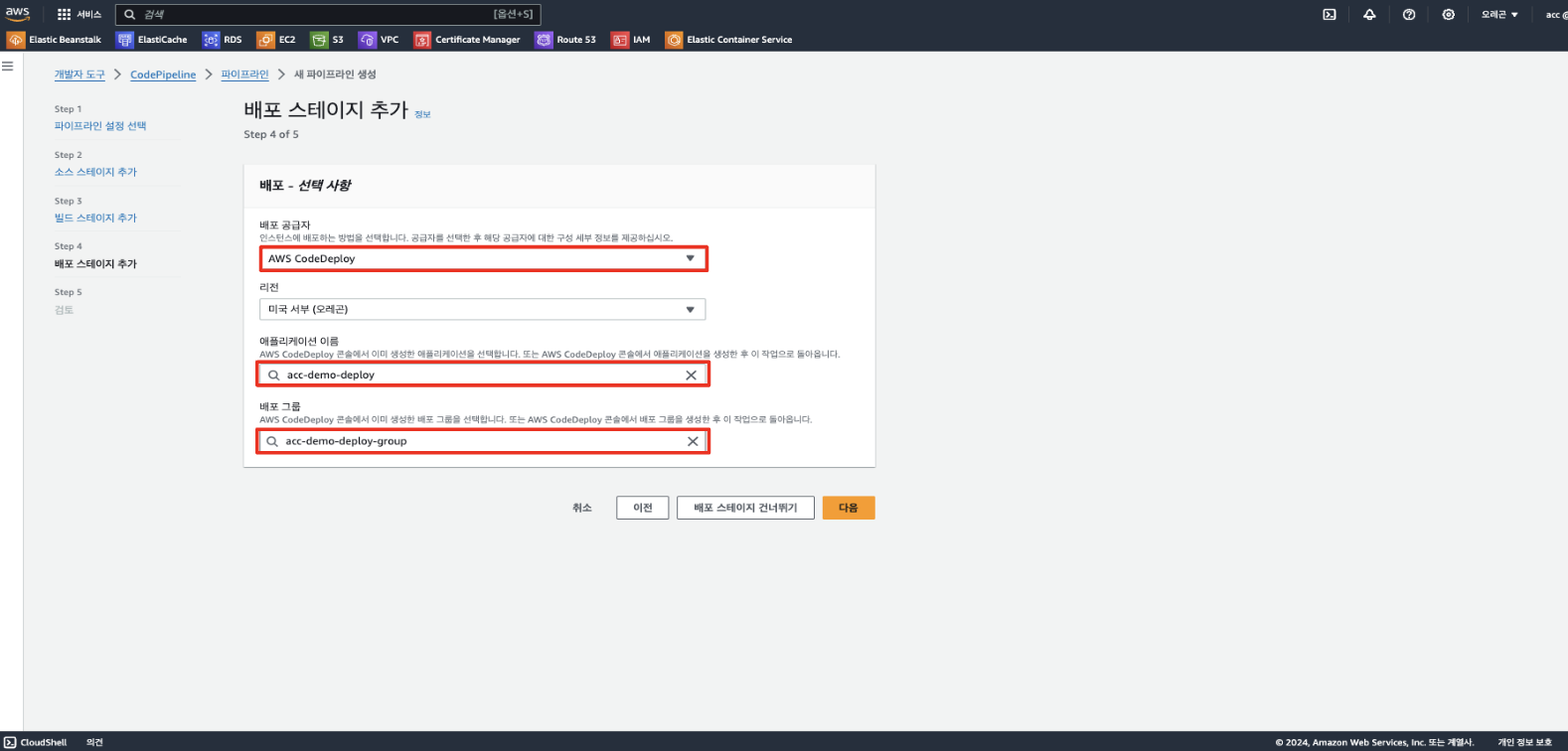The image size is (1568, 751).
Task: Click the 취소 cancel button
Action: point(582,508)
